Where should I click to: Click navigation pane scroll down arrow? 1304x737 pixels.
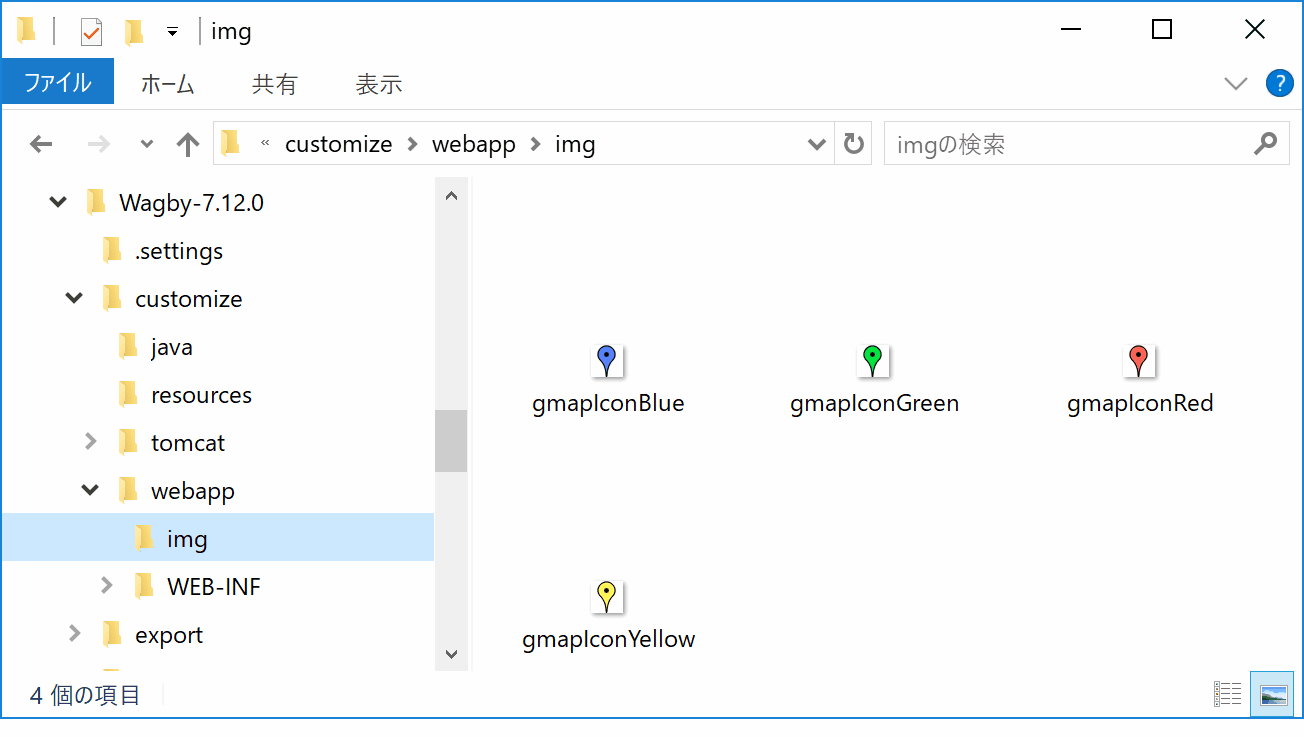click(x=451, y=655)
